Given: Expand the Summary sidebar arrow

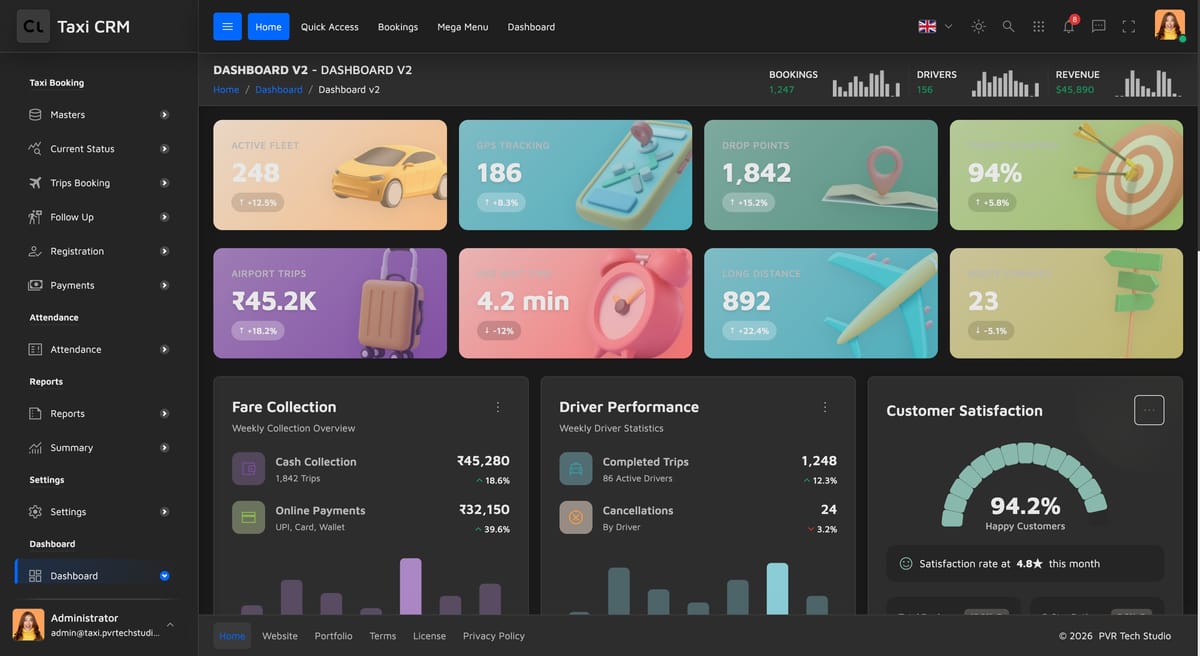Looking at the screenshot, I should [x=164, y=447].
